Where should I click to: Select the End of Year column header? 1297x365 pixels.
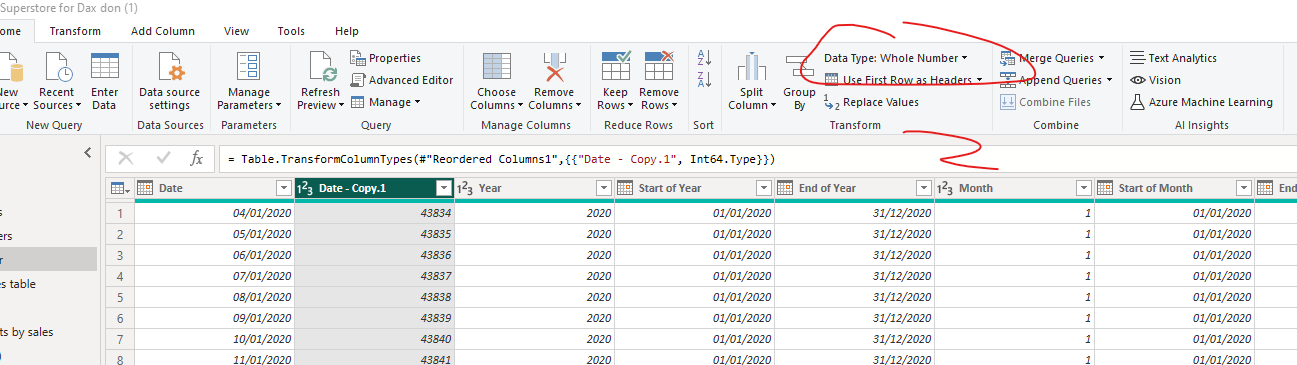(854, 188)
